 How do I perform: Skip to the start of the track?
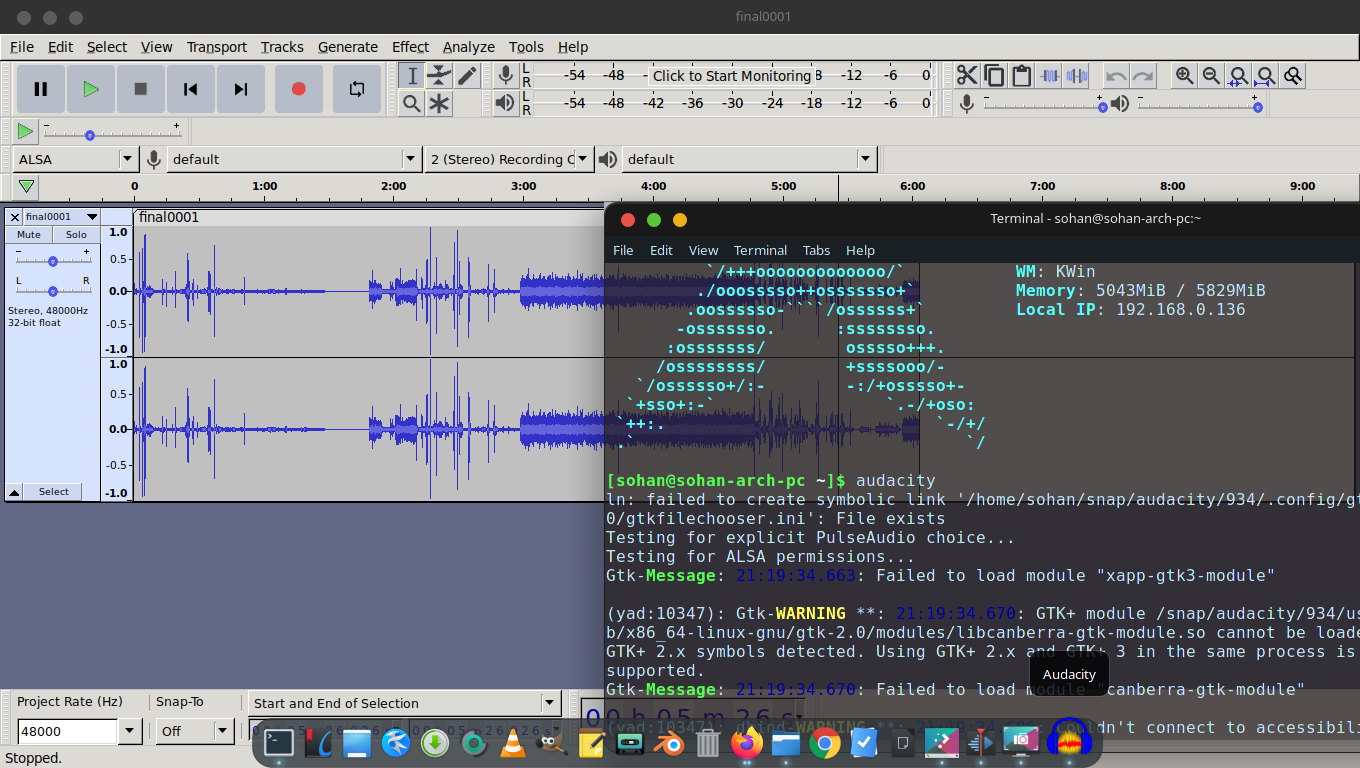tap(191, 89)
